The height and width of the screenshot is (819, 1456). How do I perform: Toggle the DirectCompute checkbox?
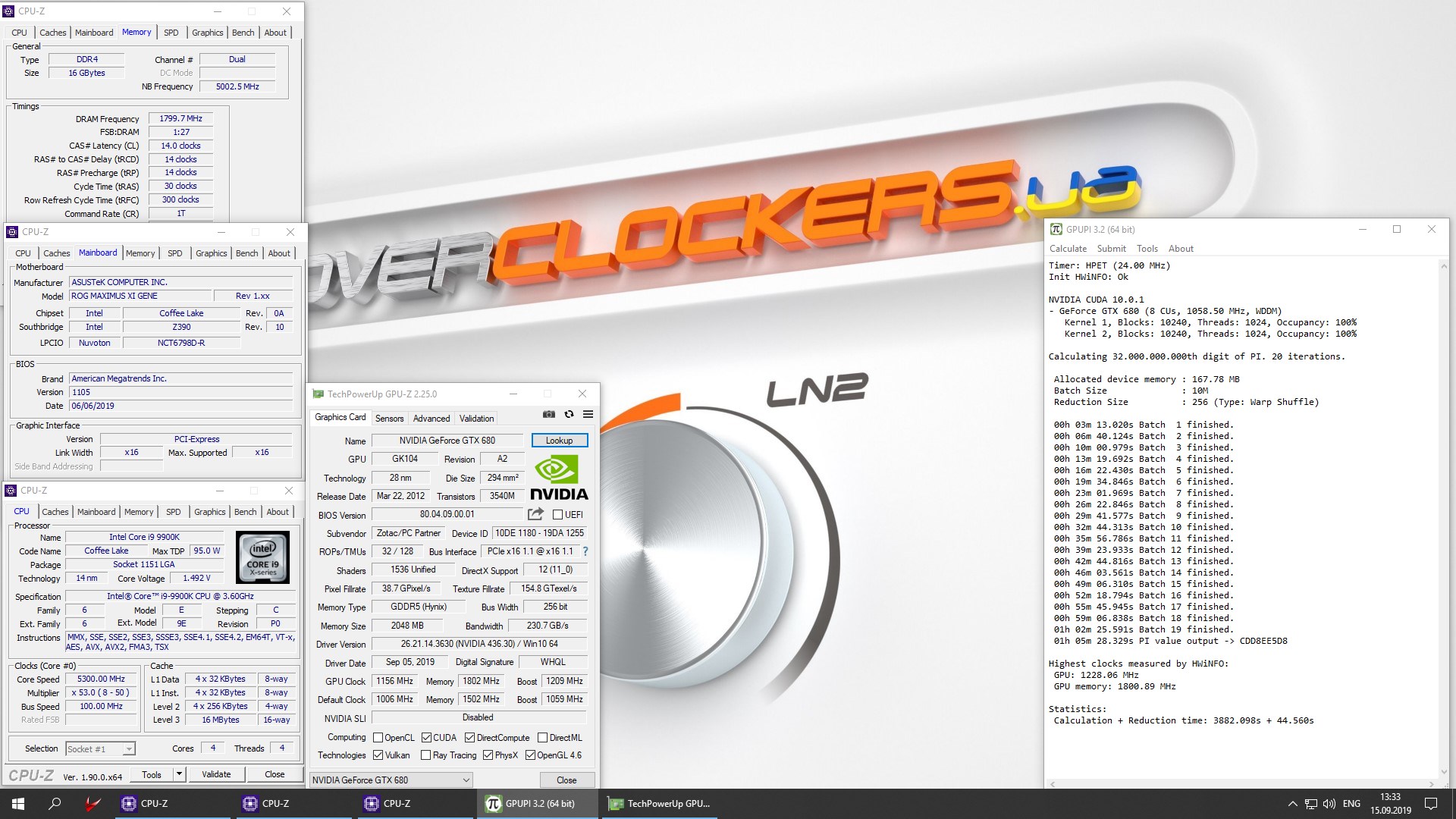469,738
